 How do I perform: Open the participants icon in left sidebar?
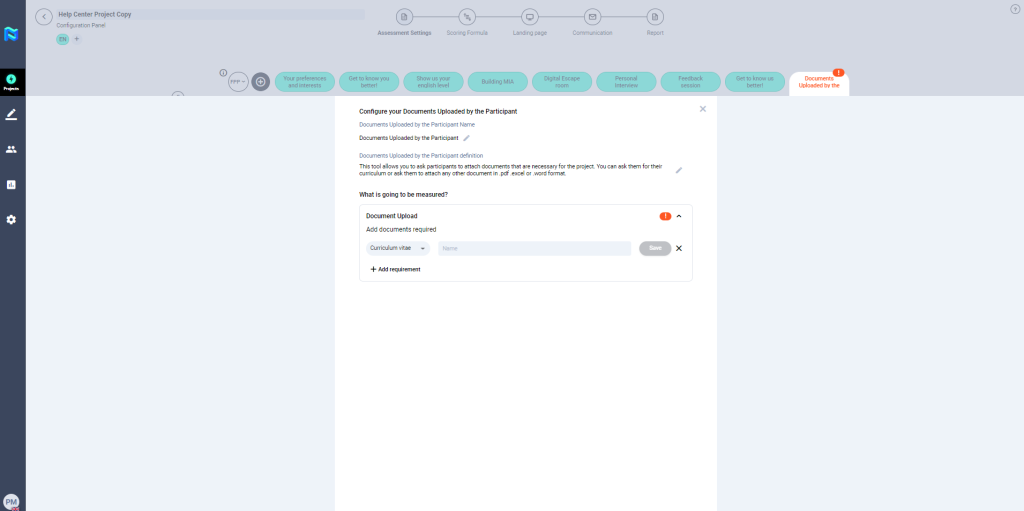point(11,149)
